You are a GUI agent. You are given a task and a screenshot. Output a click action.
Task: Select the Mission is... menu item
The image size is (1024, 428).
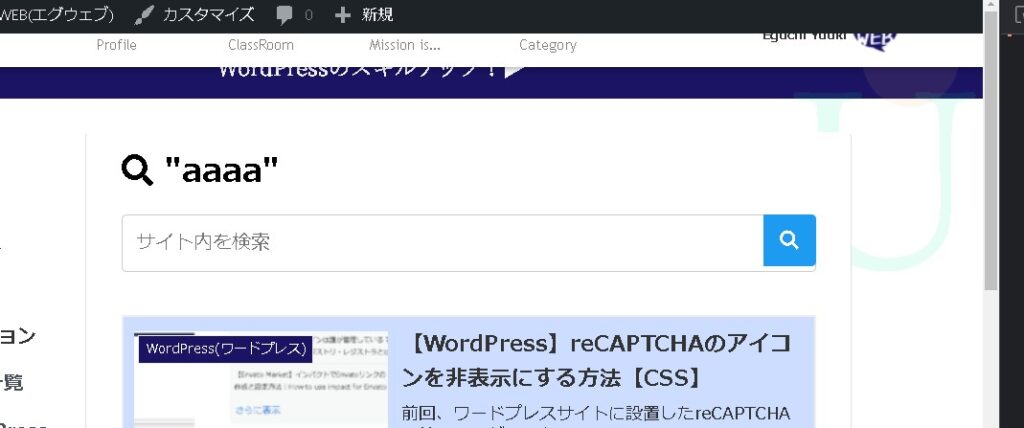click(404, 45)
